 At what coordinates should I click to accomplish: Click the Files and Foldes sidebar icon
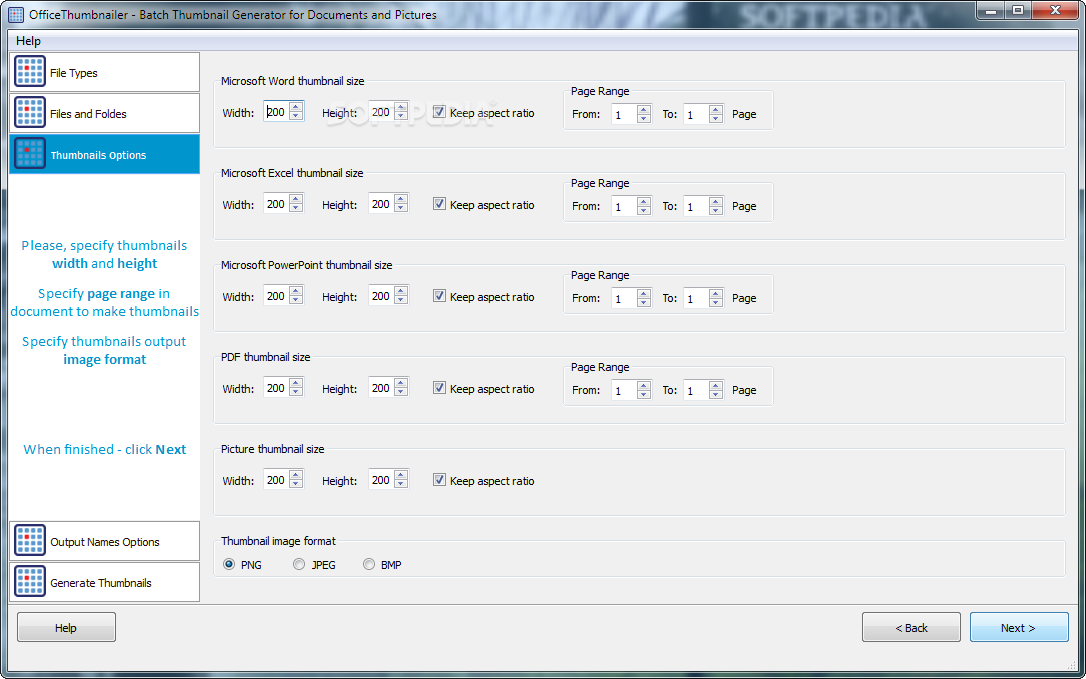pyautogui.click(x=30, y=113)
